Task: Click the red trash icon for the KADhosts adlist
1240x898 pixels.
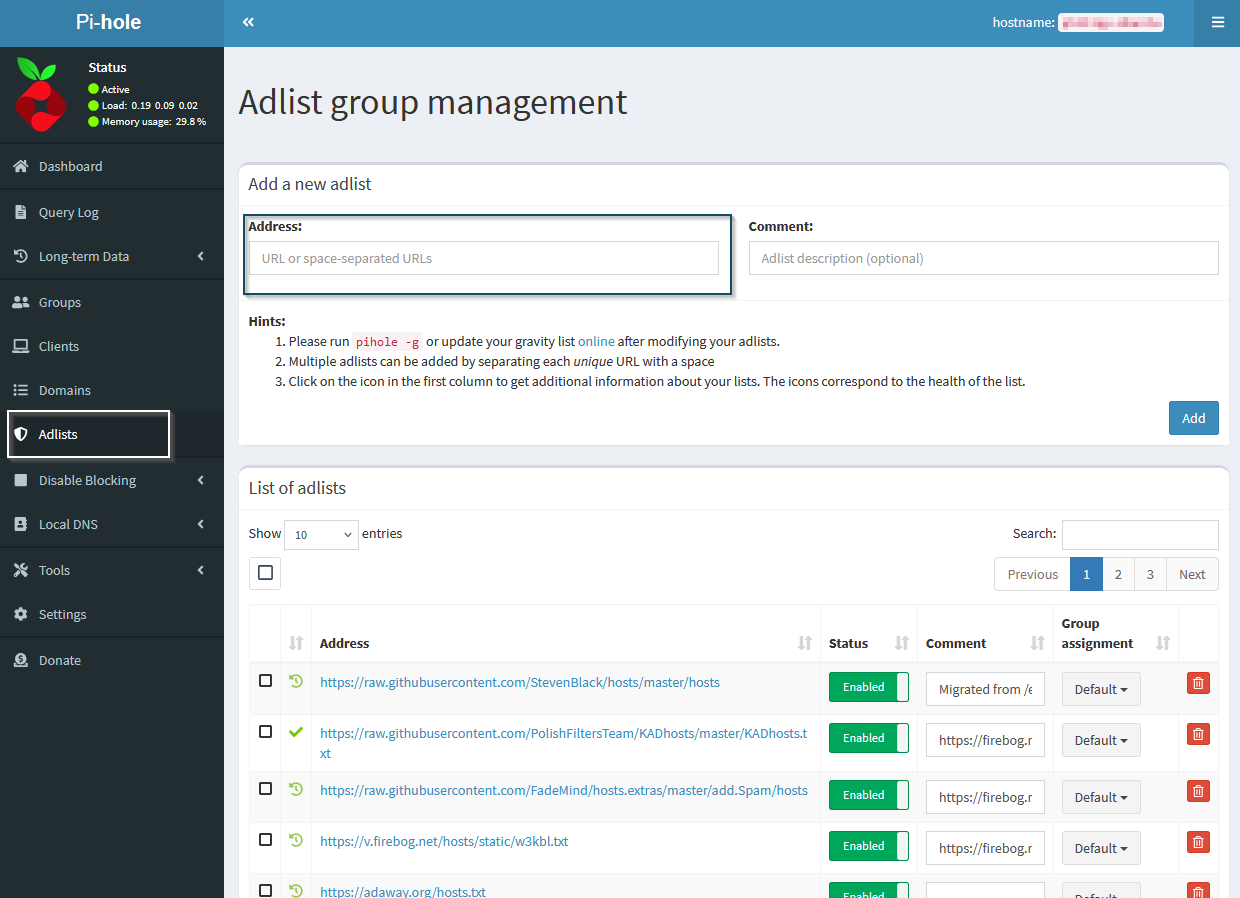Action: (x=1197, y=734)
